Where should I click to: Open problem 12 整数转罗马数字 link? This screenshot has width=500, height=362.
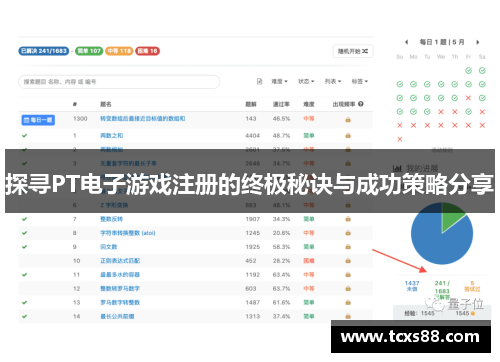point(120,289)
